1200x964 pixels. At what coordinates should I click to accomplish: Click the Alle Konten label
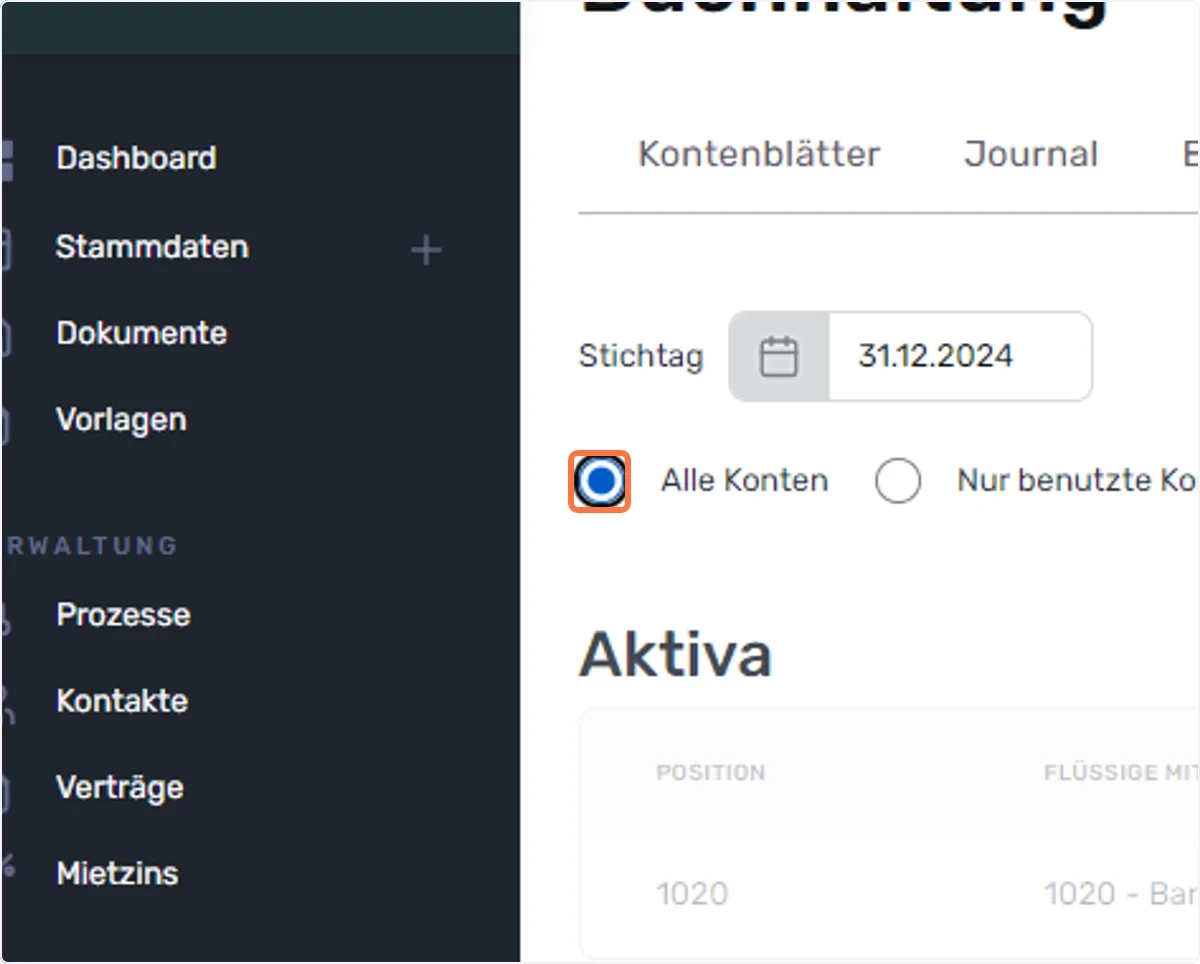tap(744, 481)
